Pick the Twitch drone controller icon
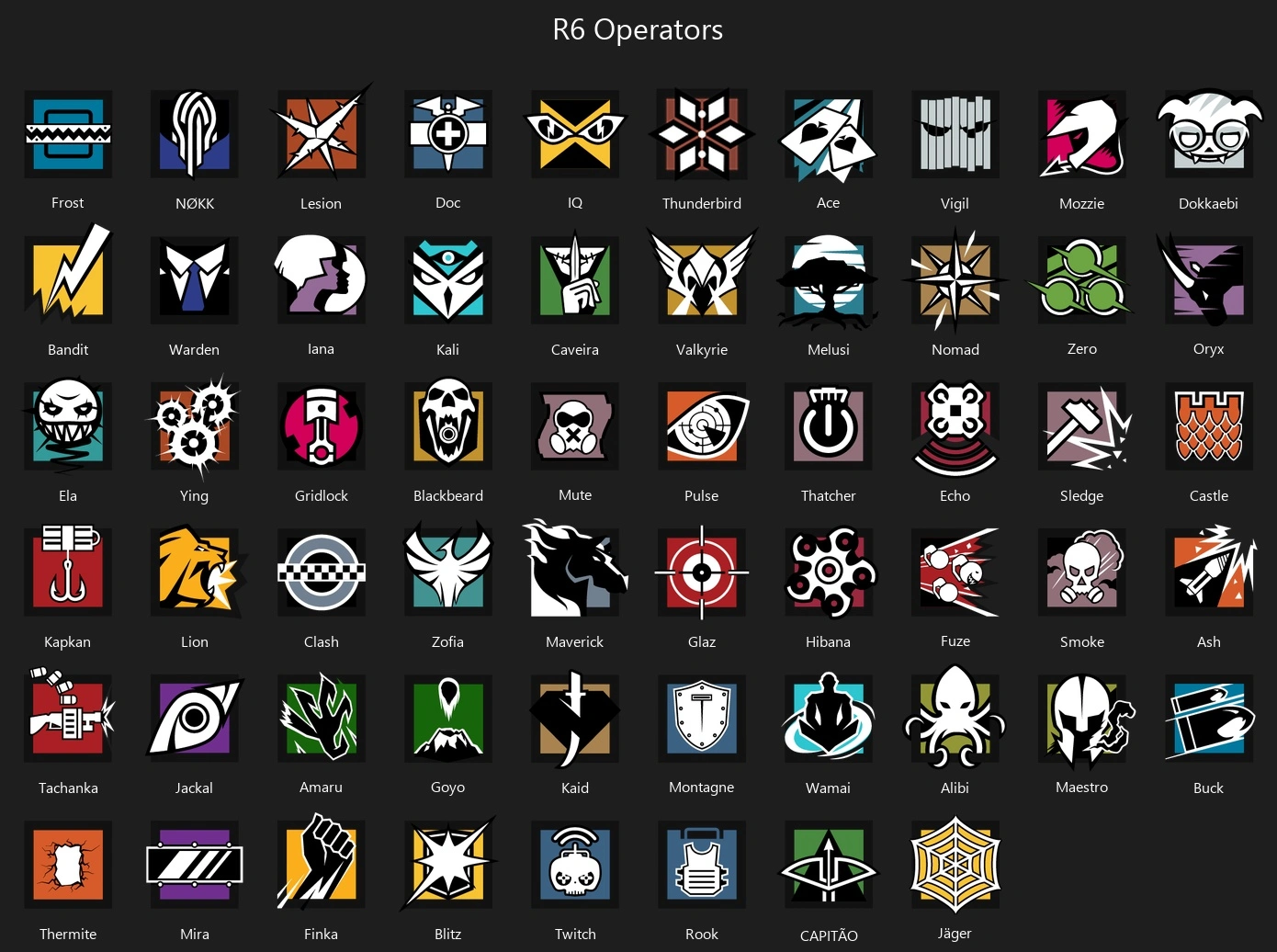This screenshot has width=1277, height=952. [575, 864]
